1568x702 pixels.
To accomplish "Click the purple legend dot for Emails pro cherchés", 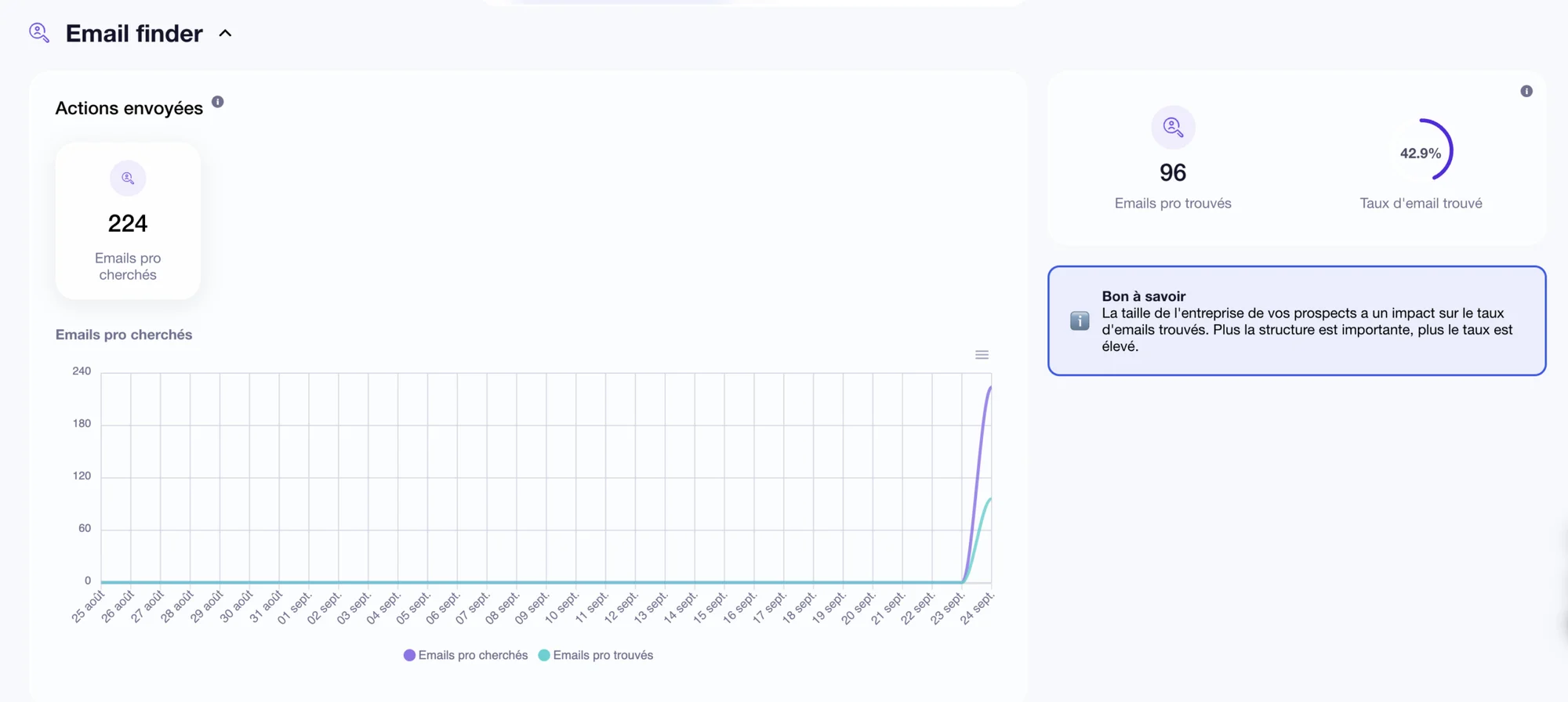I will click(409, 655).
